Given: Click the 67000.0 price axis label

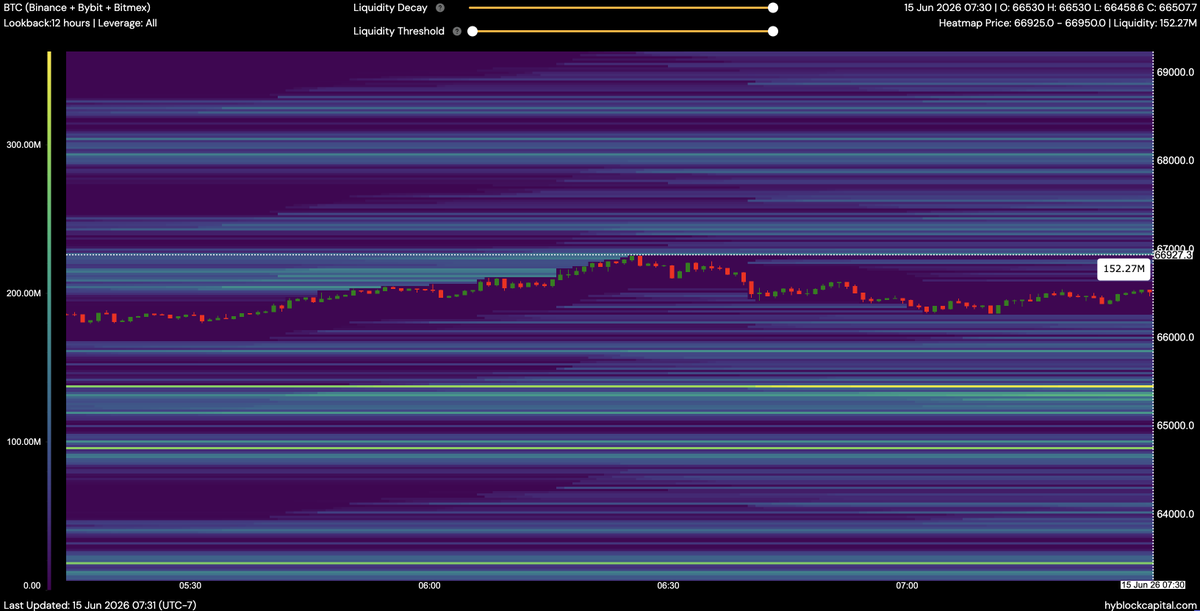Looking at the screenshot, I should pyautogui.click(x=1175, y=247).
